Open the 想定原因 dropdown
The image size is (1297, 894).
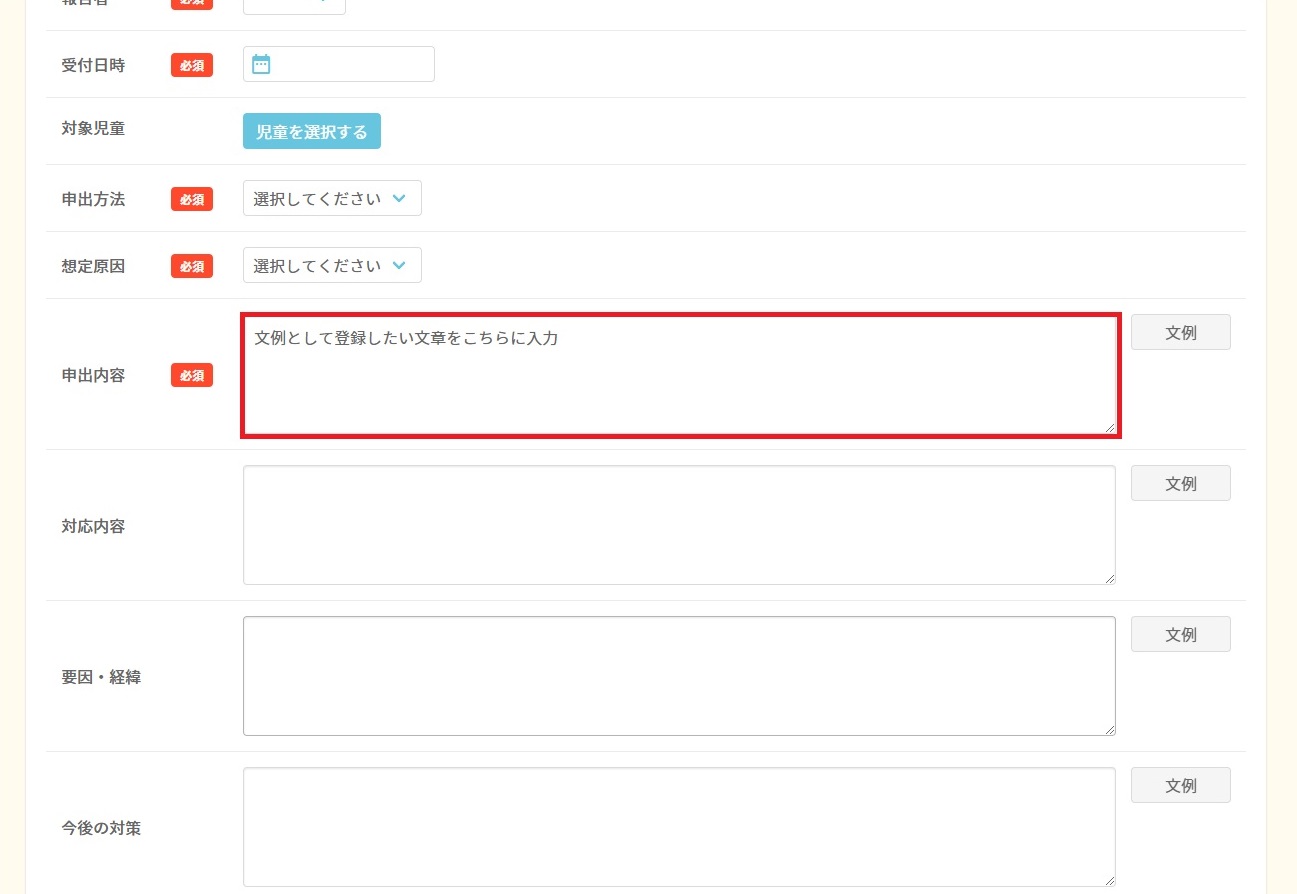(x=332, y=265)
